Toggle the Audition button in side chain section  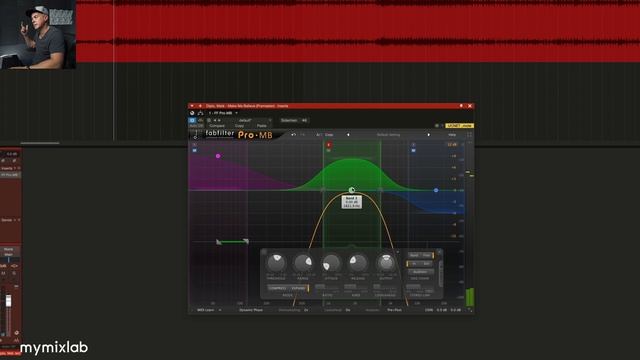click(x=420, y=271)
